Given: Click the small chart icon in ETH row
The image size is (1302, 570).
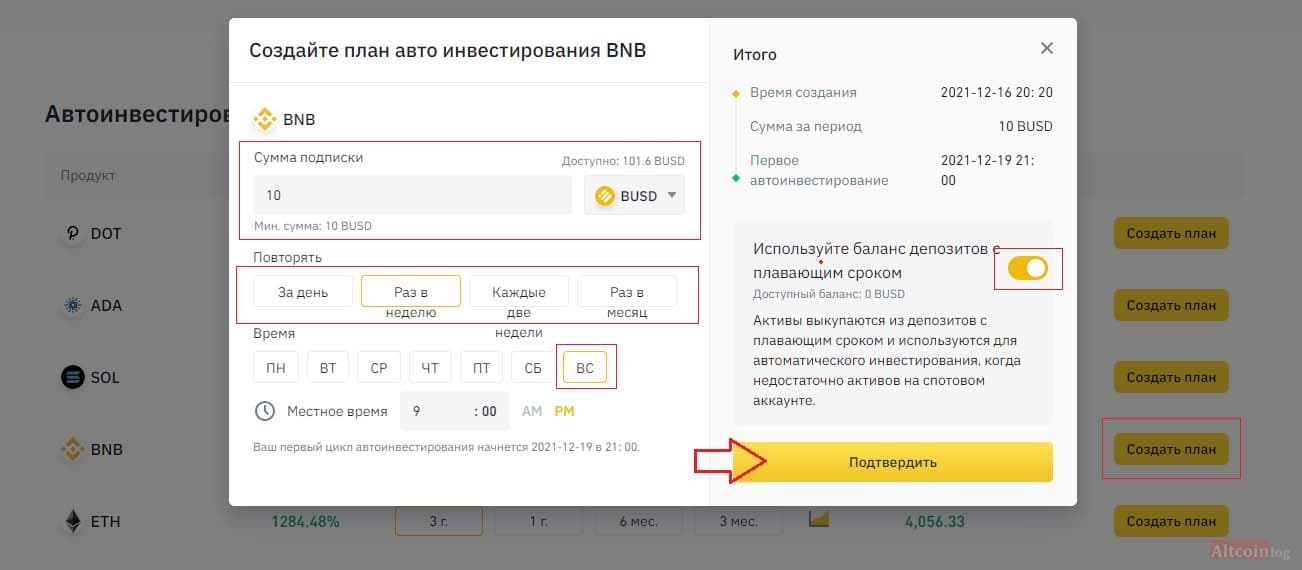Looking at the screenshot, I should pyautogui.click(x=819, y=518).
